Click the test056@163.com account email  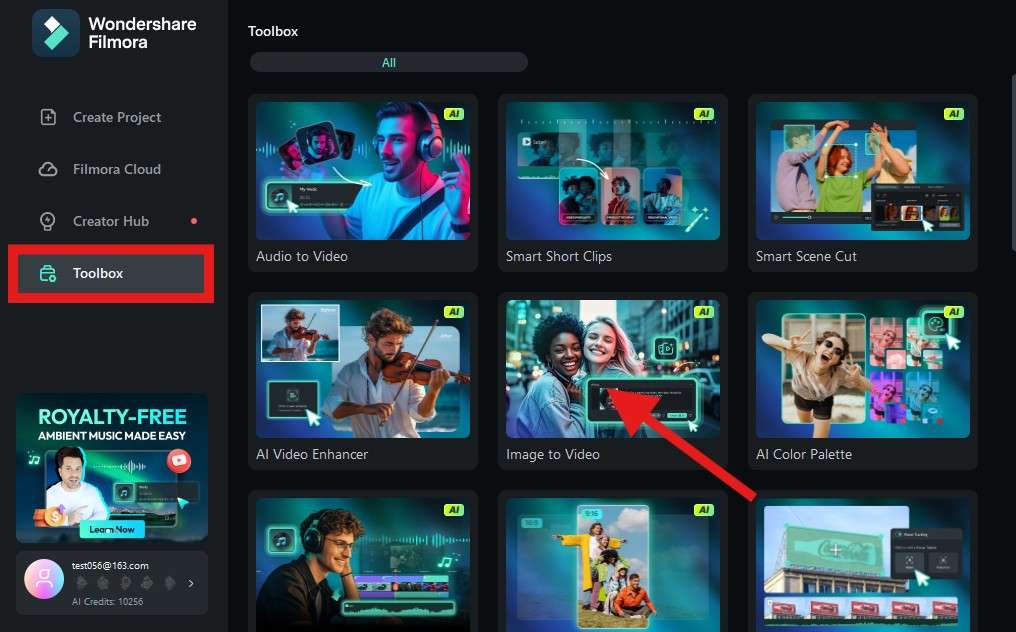pyautogui.click(x=110, y=566)
